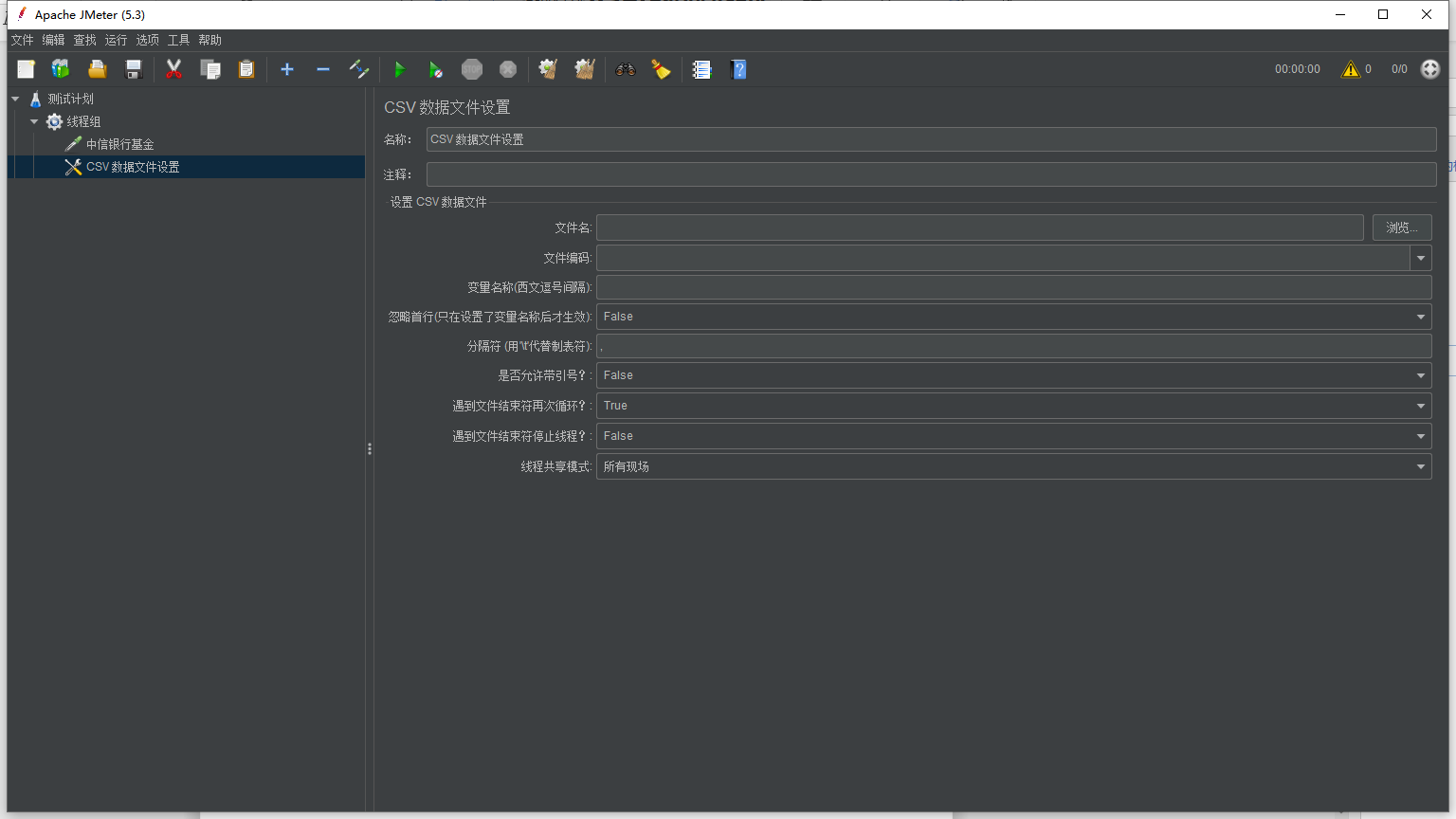Open the 线程共享模式 dropdown
Screen dimensions: 1456x819
click(1013, 466)
